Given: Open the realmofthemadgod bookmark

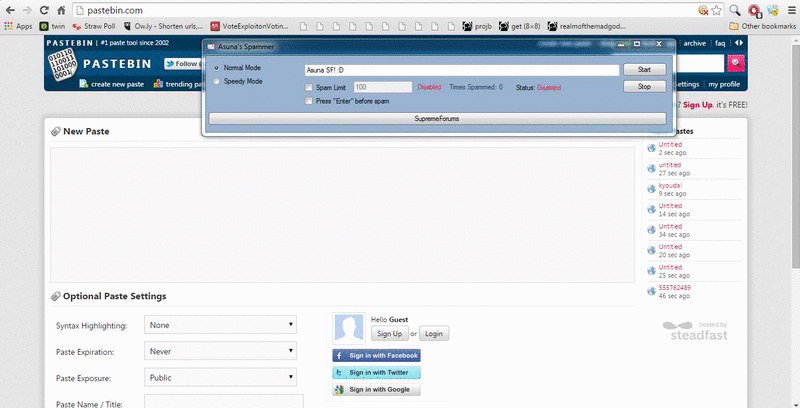Looking at the screenshot, I should coord(586,26).
